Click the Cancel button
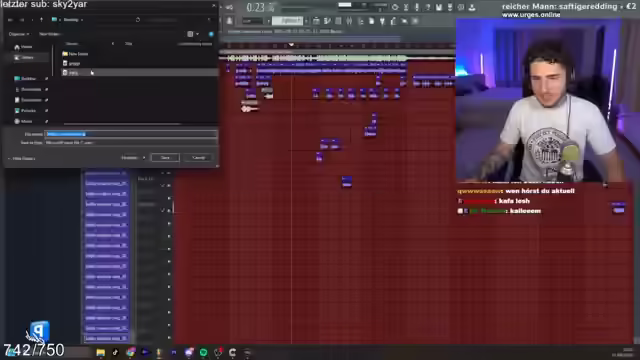Screen dimensions: 640x360 199,158
